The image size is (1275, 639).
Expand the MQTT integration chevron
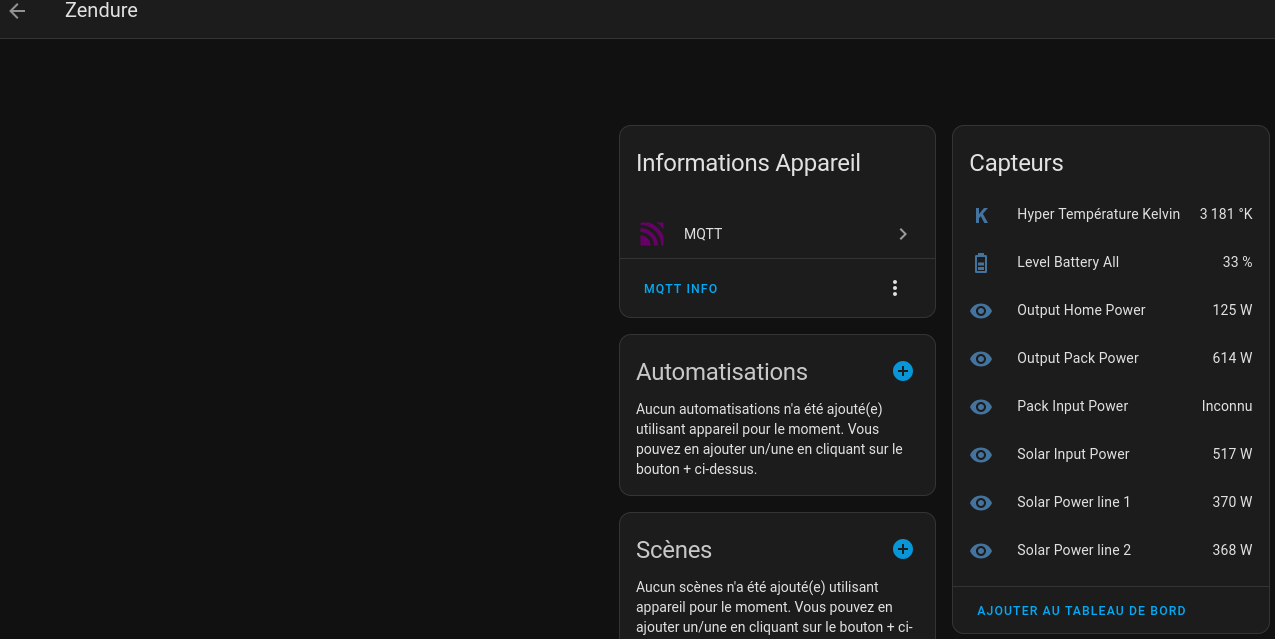(902, 234)
